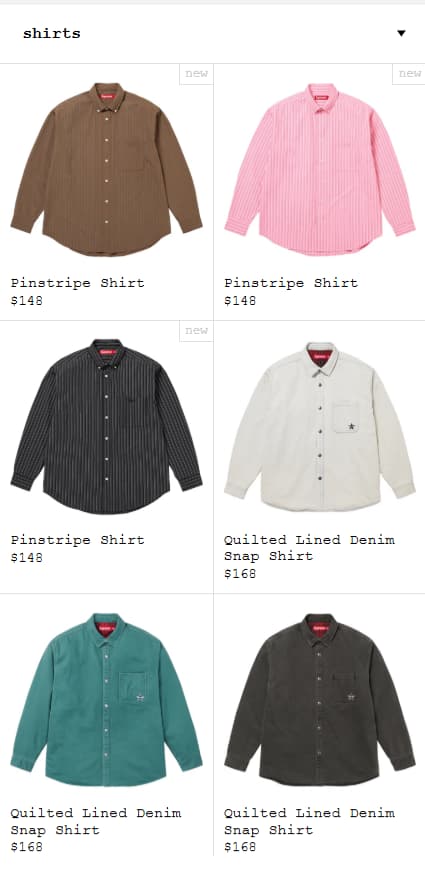Open the teal Quilted Lined Denim Snap Shirt image

point(106,700)
